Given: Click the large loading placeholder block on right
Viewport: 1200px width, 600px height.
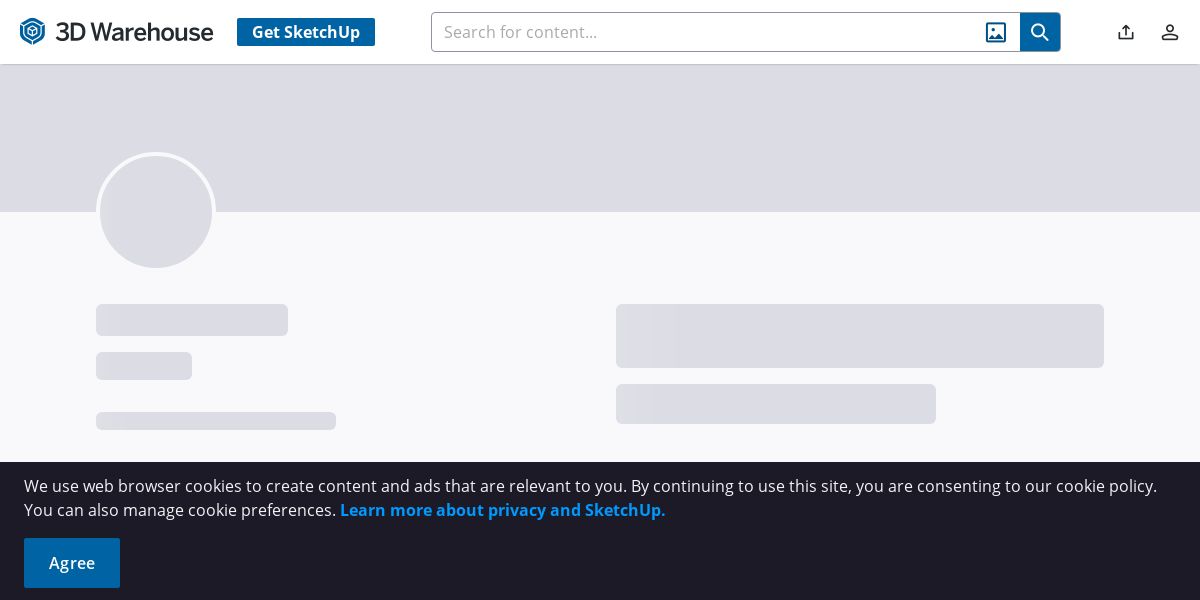Looking at the screenshot, I should [860, 336].
